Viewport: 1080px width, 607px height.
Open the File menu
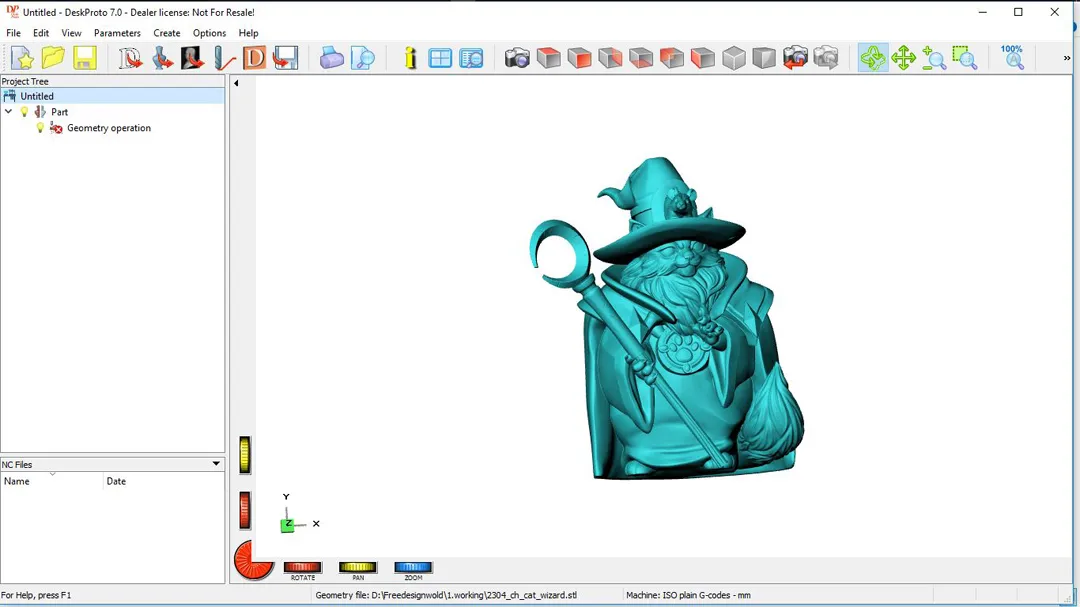pos(13,32)
